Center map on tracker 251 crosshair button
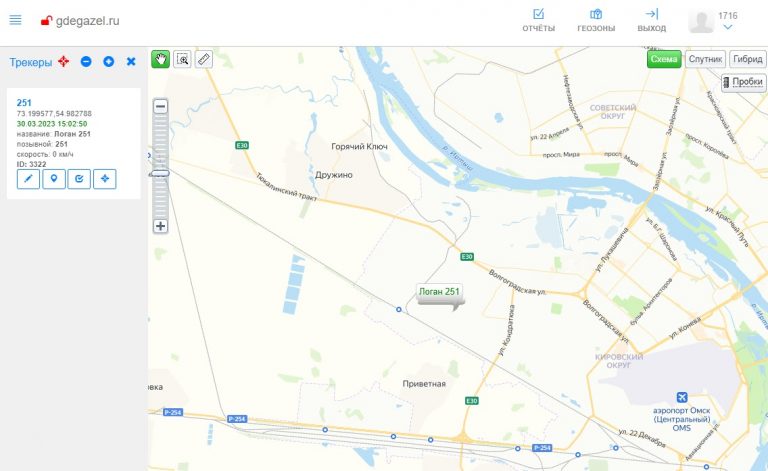 point(105,179)
